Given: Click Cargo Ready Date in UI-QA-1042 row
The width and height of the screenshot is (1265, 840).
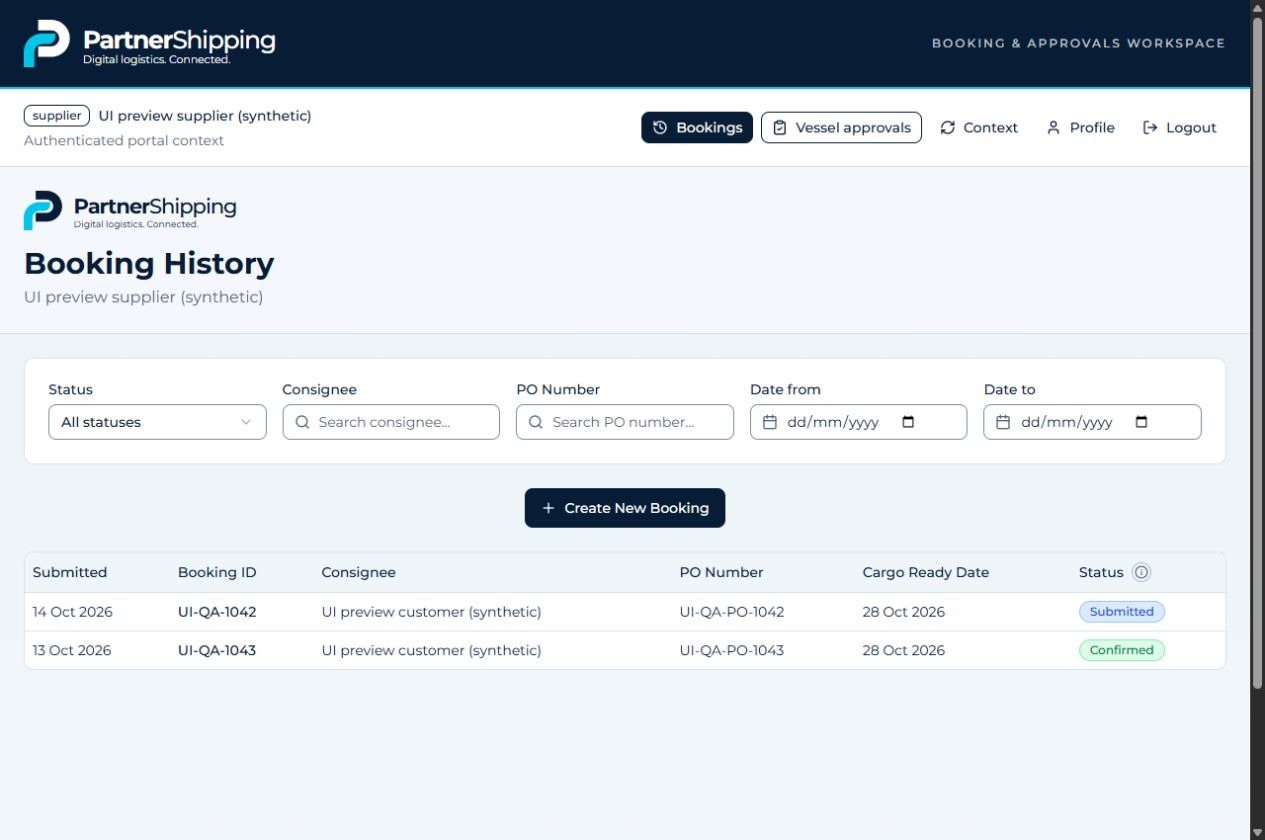Looking at the screenshot, I should coord(904,612).
